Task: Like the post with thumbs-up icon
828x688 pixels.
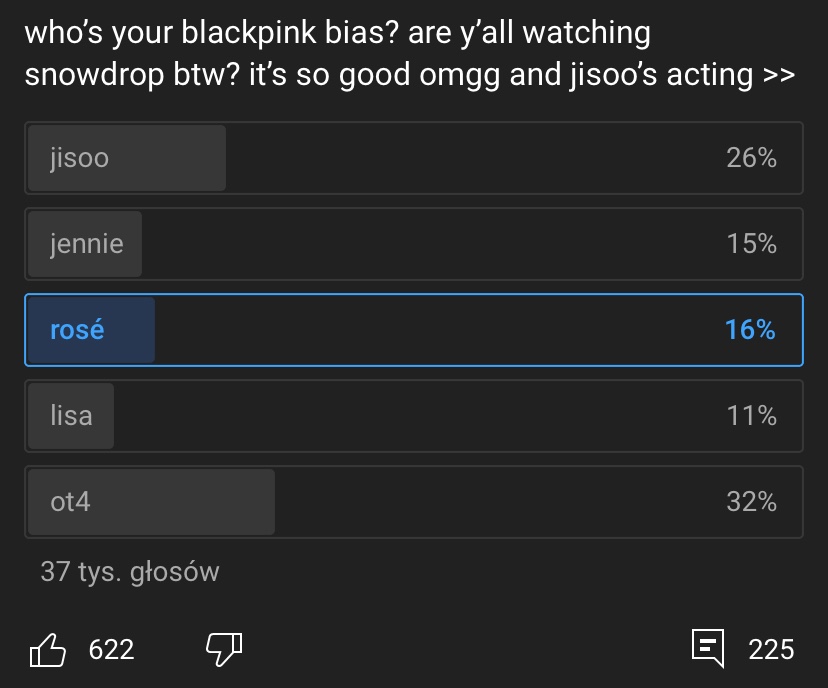Action: (47, 650)
